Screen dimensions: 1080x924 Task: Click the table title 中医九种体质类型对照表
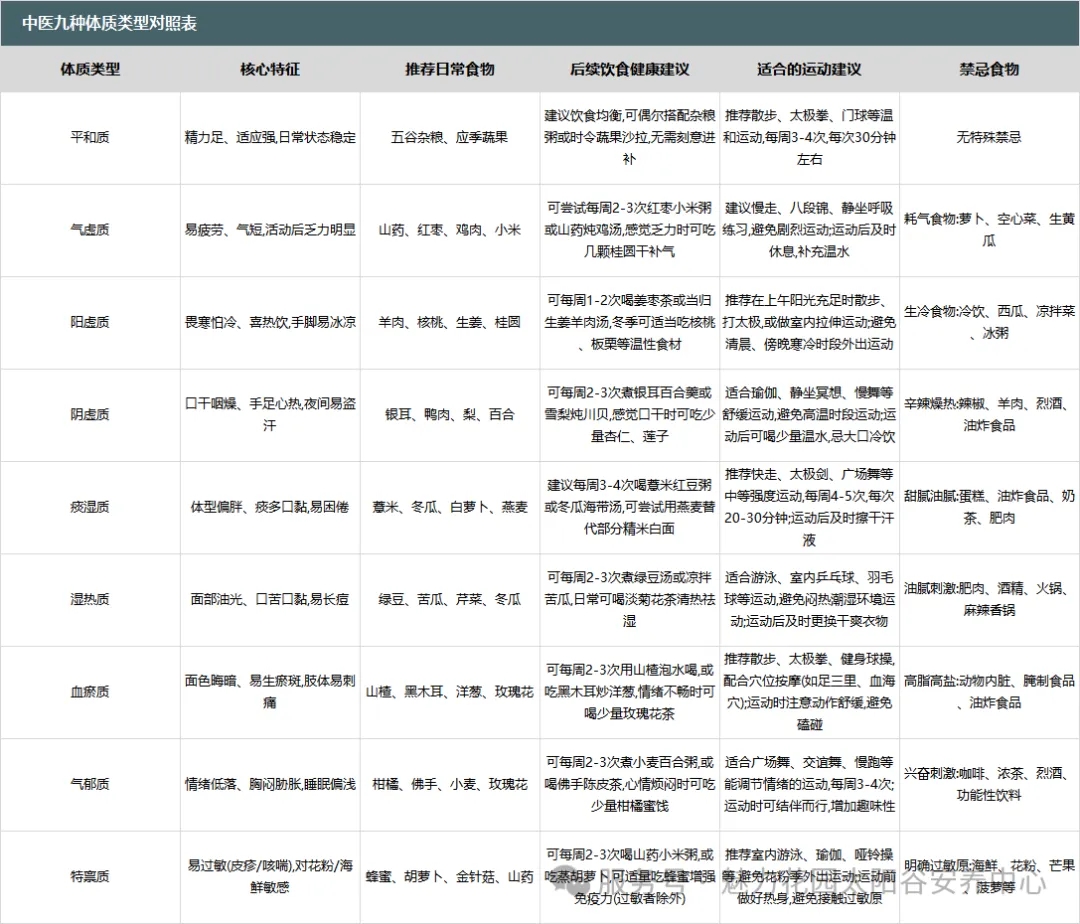point(110,23)
